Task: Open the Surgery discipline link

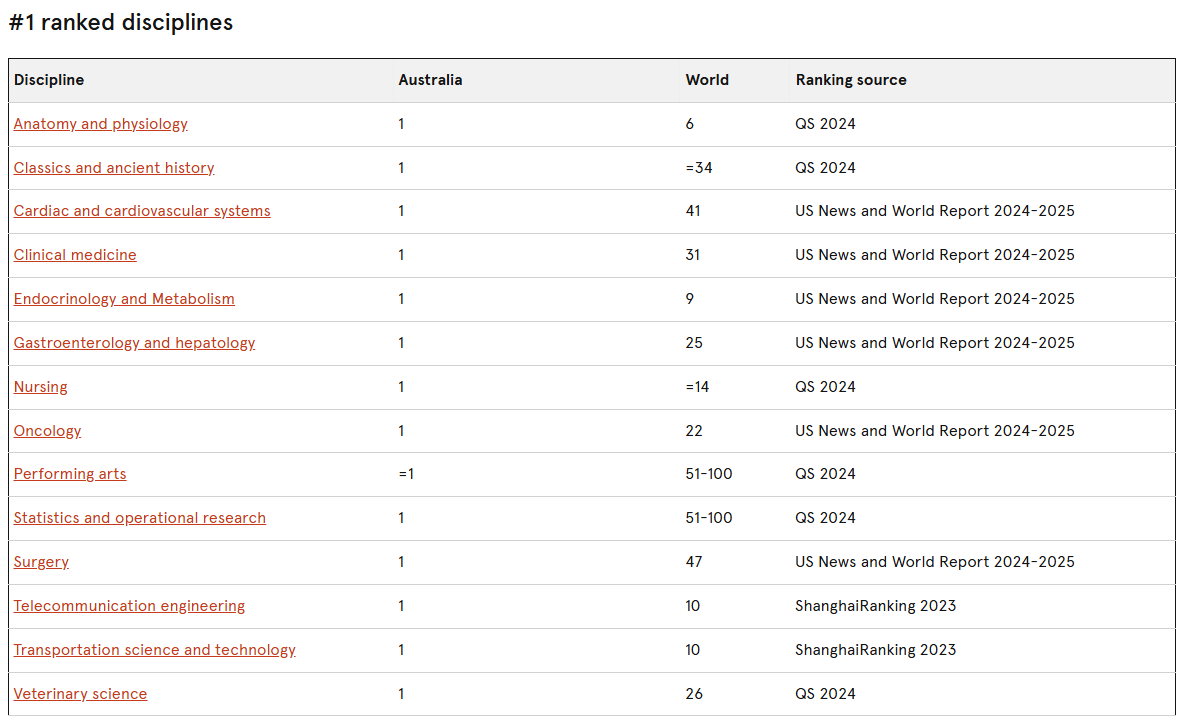Action: pyautogui.click(x=41, y=562)
